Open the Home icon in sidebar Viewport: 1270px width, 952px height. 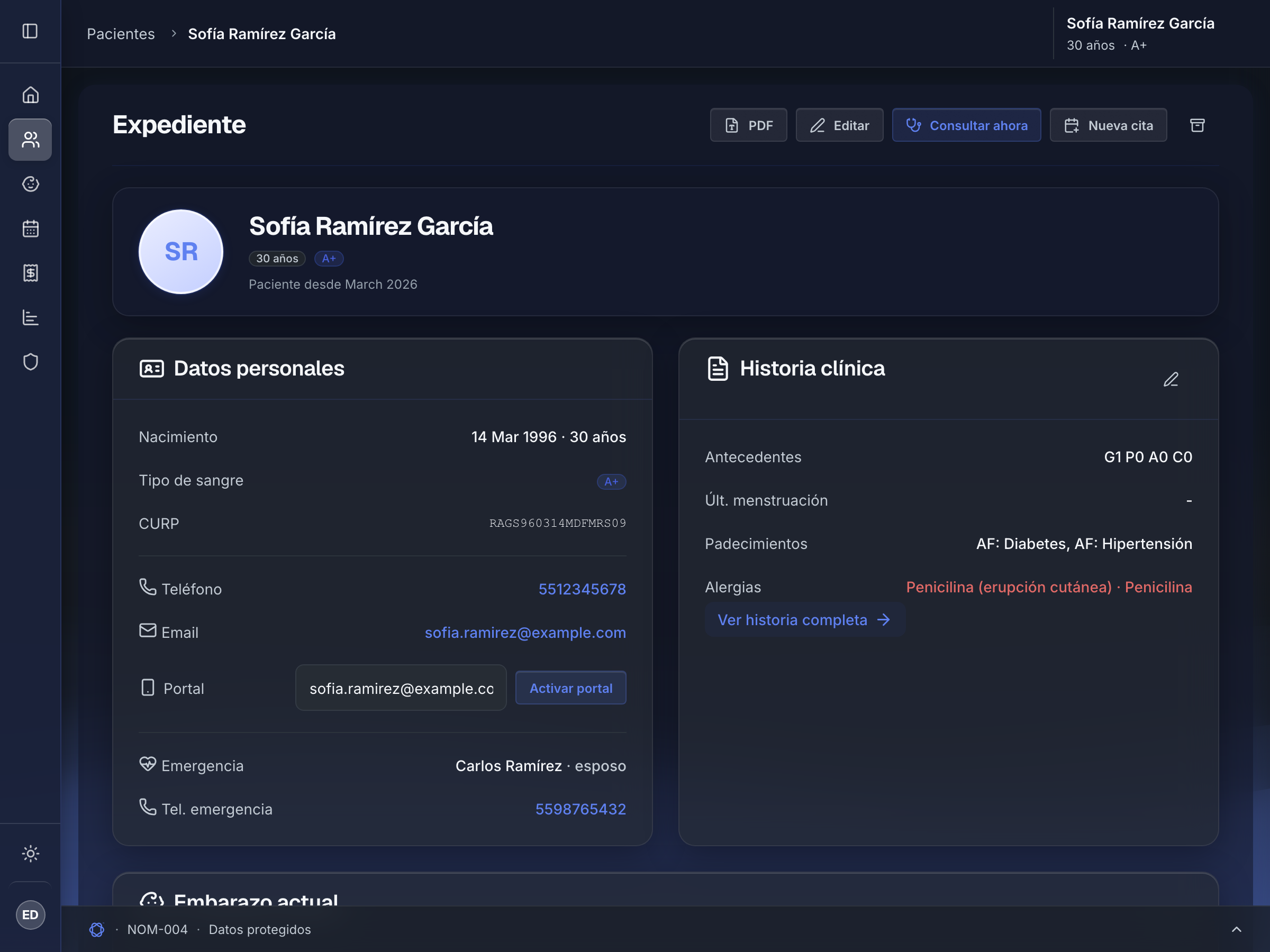coord(31,95)
